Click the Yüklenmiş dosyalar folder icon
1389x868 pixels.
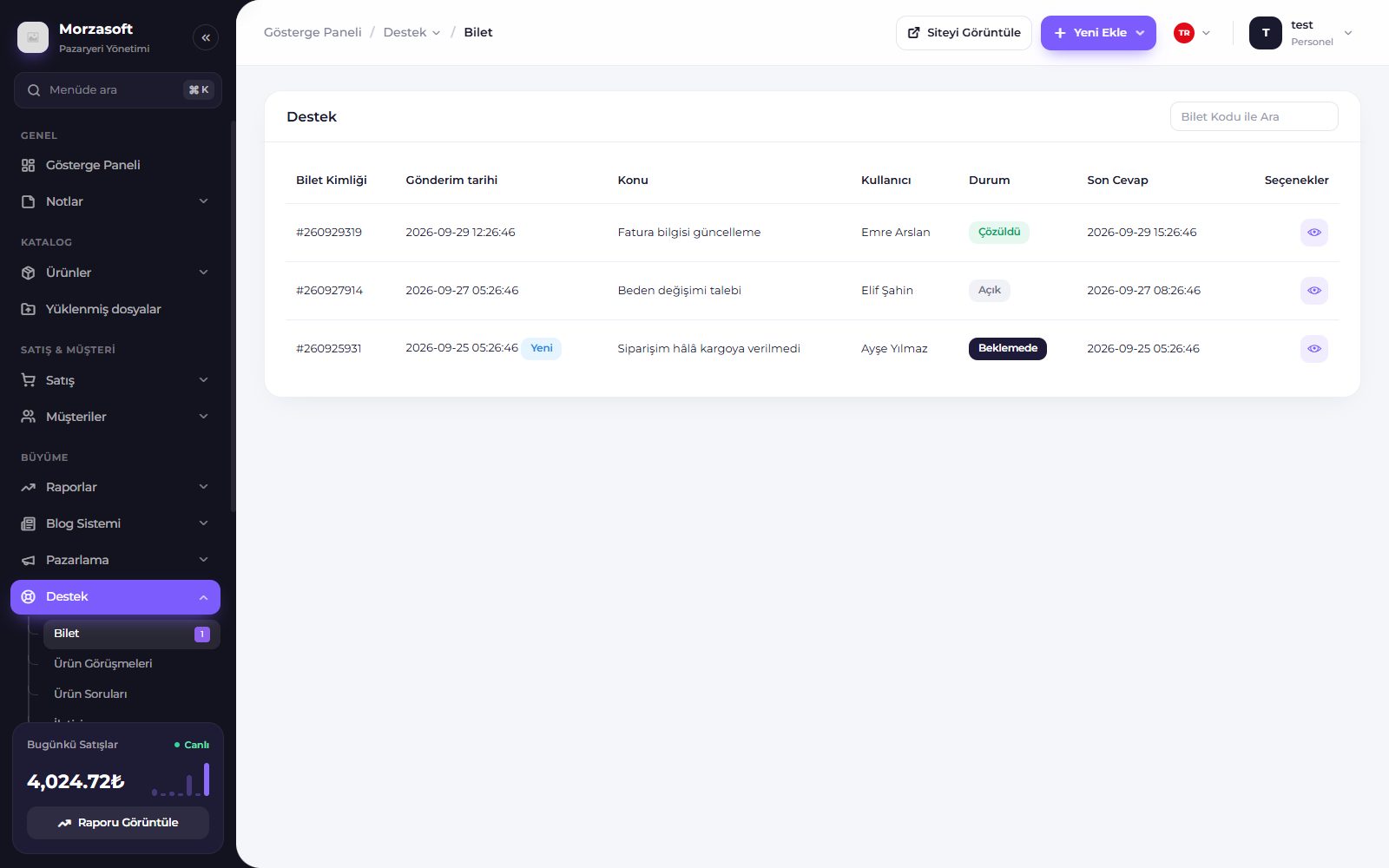[x=29, y=309]
